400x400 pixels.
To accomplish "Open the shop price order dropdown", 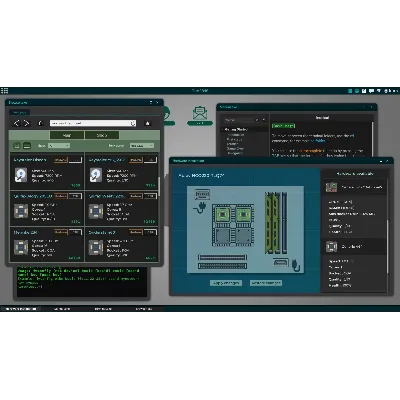I will (x=142, y=146).
